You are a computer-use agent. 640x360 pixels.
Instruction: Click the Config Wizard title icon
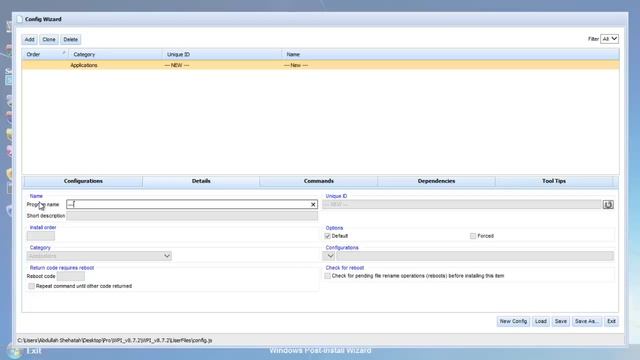[20, 19]
